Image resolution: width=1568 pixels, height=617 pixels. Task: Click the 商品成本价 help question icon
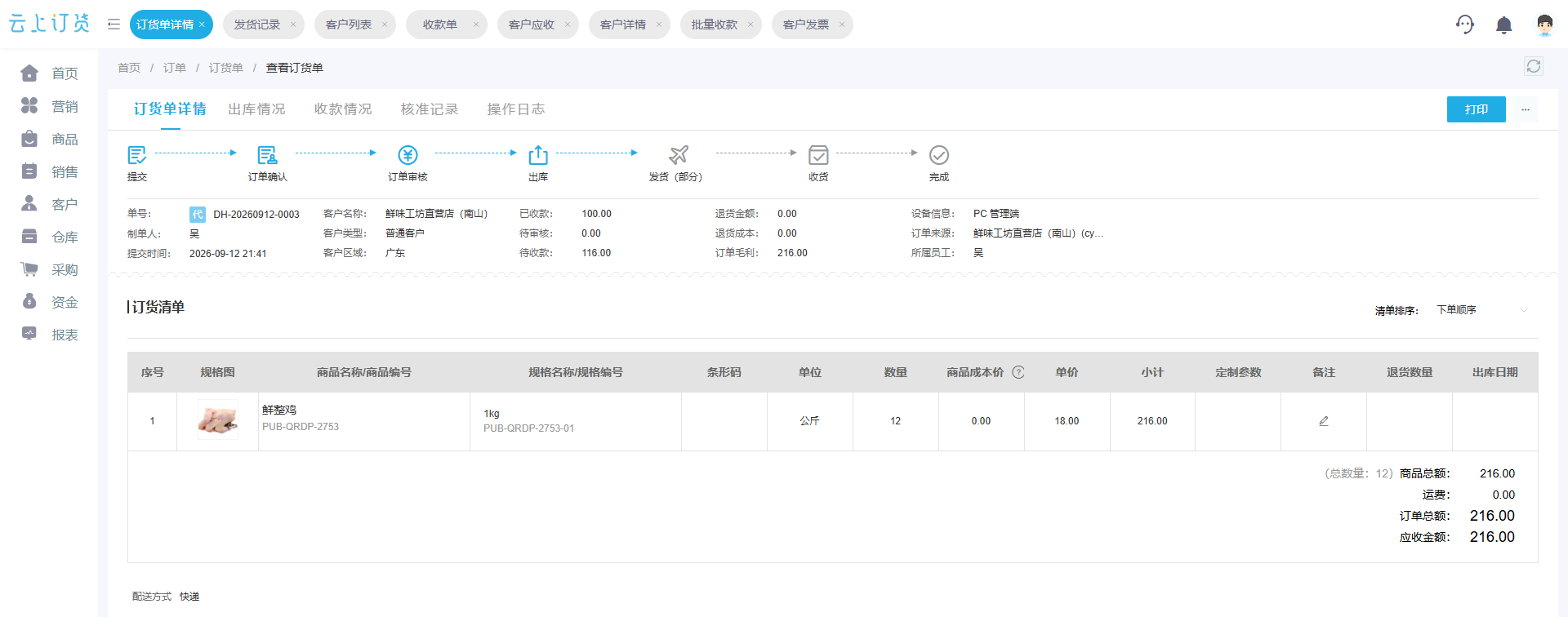click(1018, 372)
